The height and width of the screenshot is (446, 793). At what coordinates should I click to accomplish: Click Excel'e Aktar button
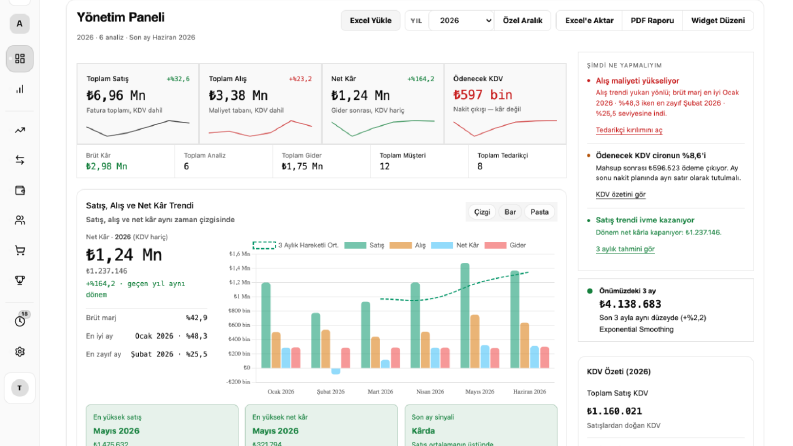[589, 21]
